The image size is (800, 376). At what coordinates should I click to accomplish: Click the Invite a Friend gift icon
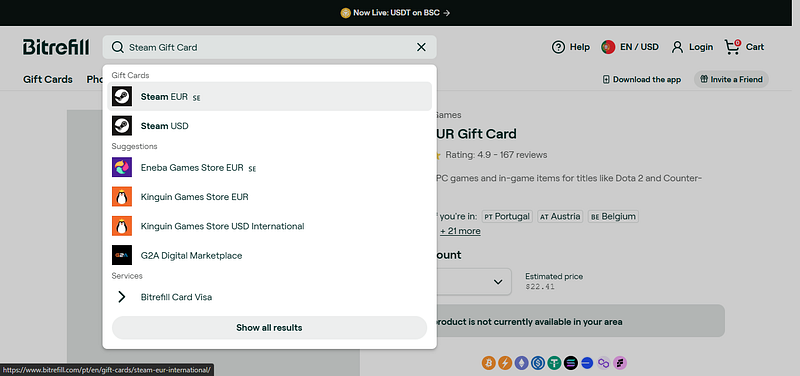point(704,80)
